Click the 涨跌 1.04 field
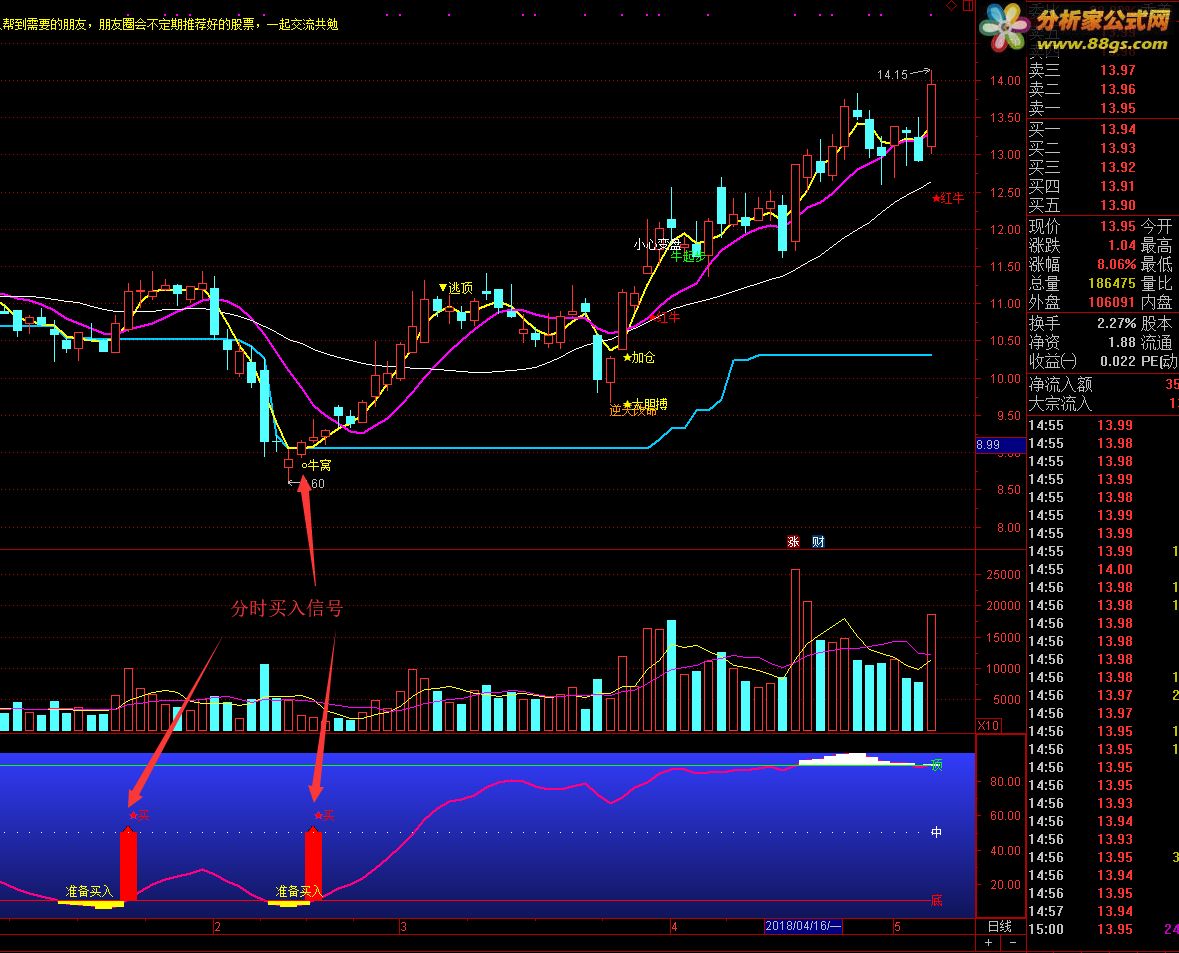Screen dimensions: 1179x953 click(x=1082, y=245)
